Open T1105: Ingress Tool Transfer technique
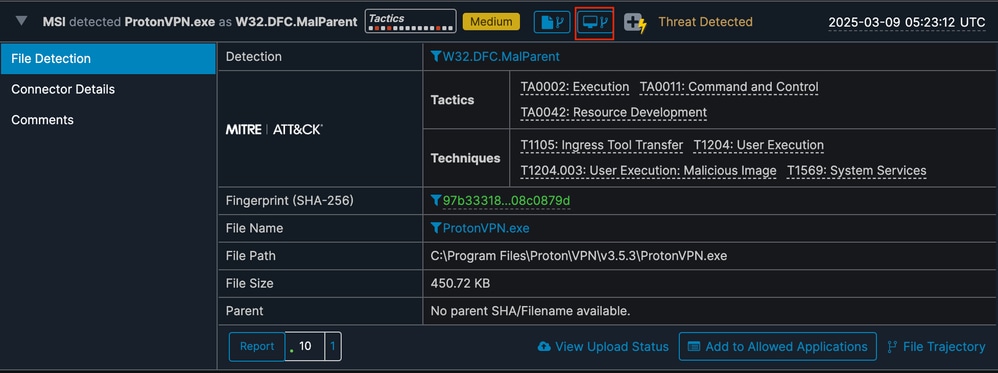Viewport: 998px width, 373px height. (x=601, y=145)
